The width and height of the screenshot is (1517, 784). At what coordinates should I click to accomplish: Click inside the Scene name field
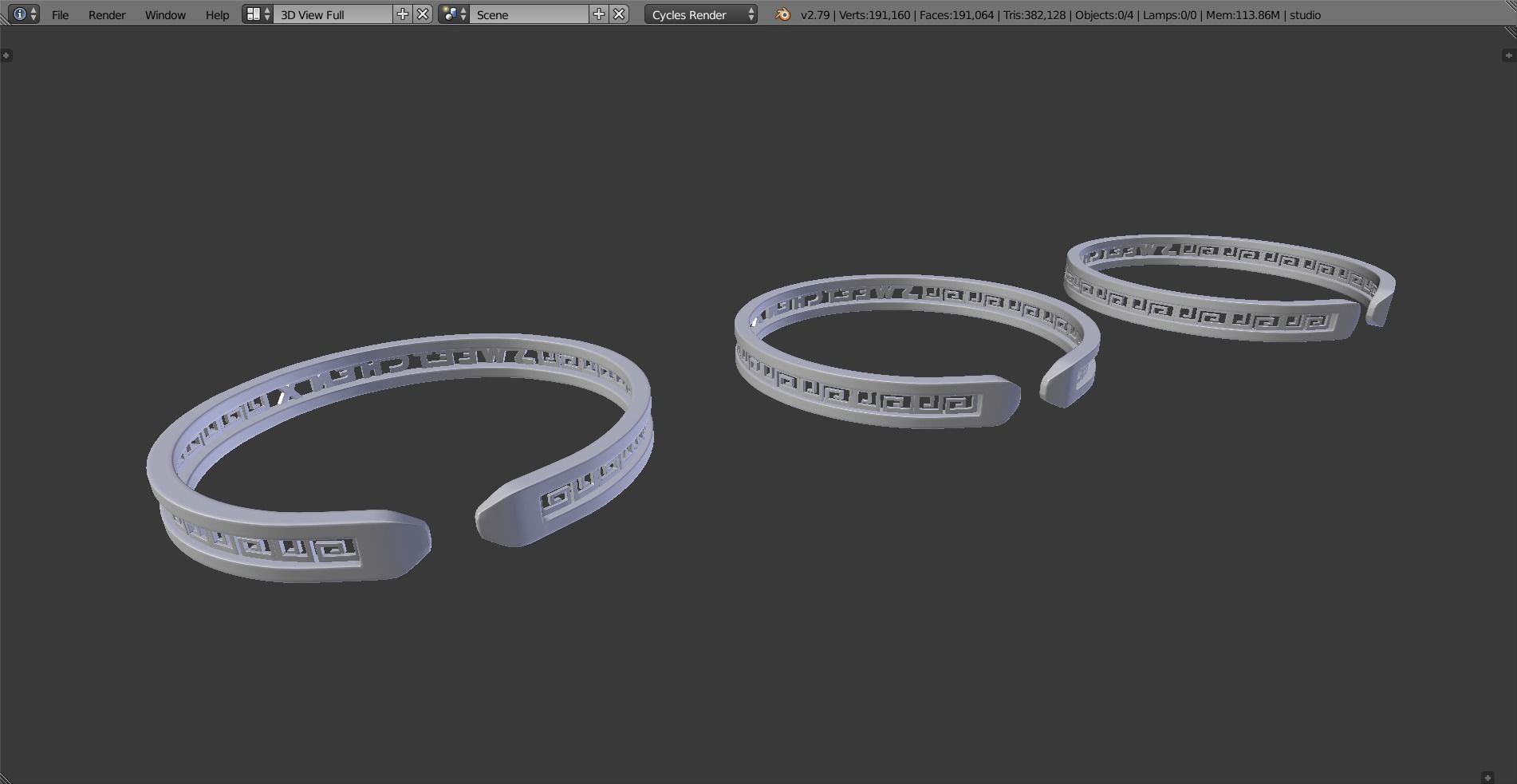526,14
